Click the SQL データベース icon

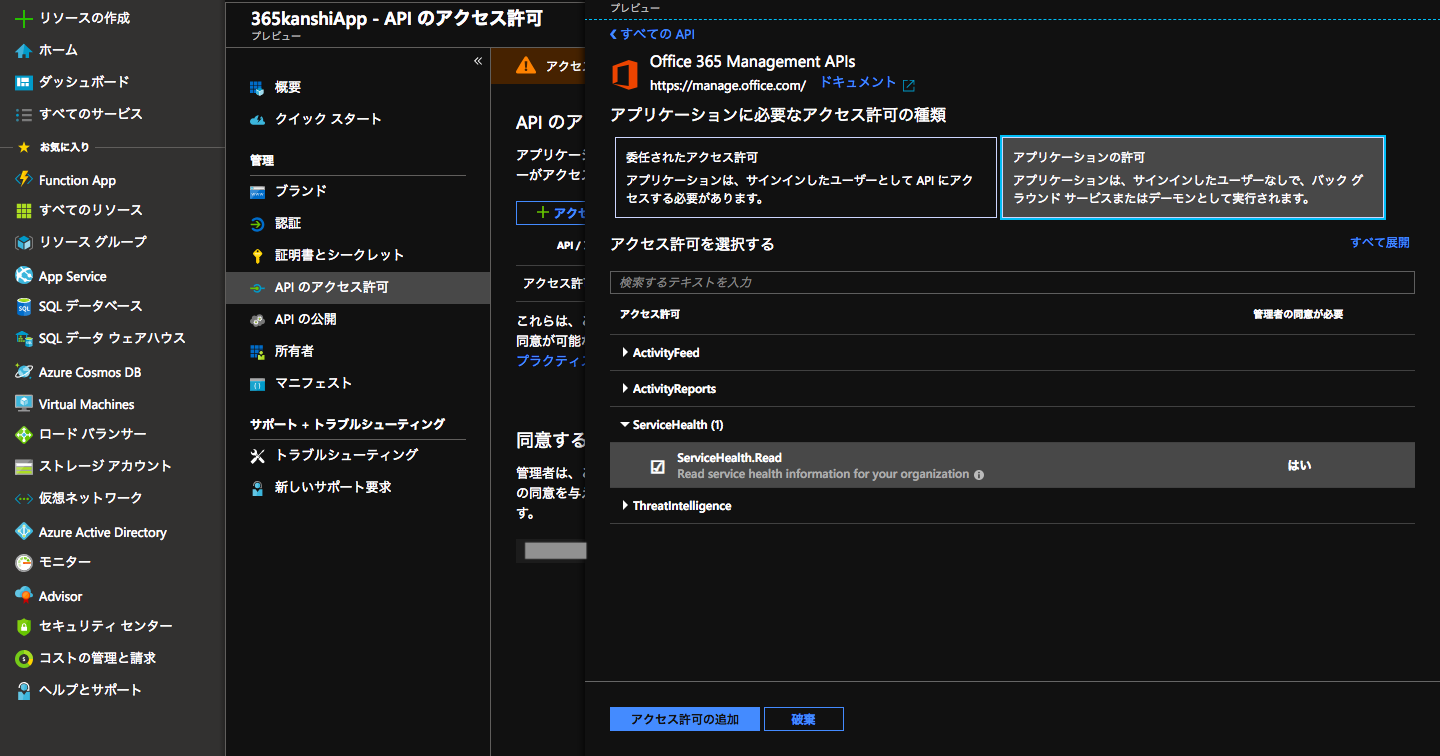pos(24,306)
